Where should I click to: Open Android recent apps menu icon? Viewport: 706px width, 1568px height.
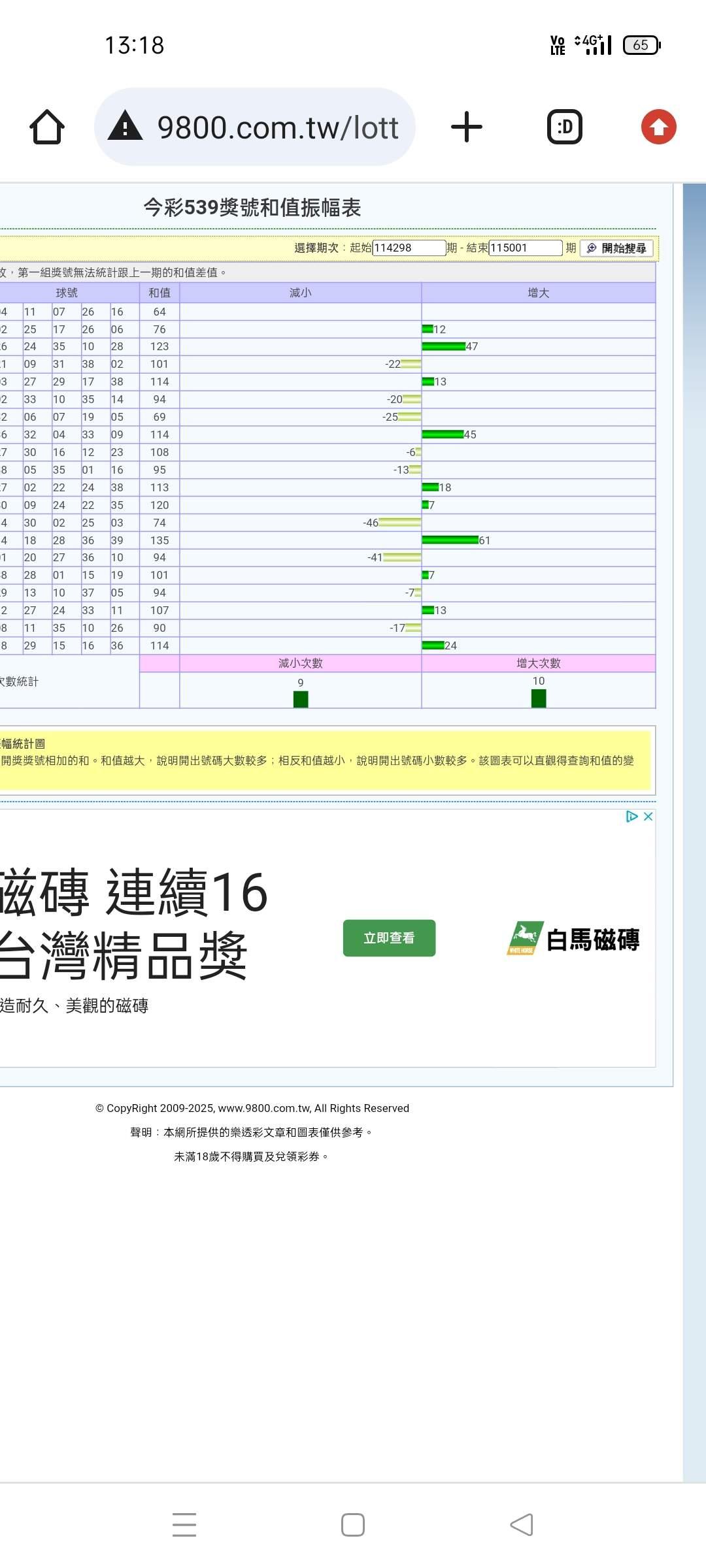pyautogui.click(x=184, y=1525)
